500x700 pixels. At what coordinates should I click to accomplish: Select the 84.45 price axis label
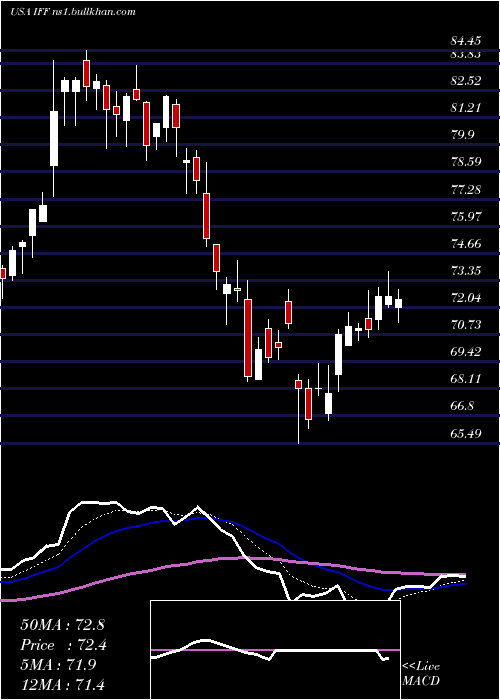(466, 42)
